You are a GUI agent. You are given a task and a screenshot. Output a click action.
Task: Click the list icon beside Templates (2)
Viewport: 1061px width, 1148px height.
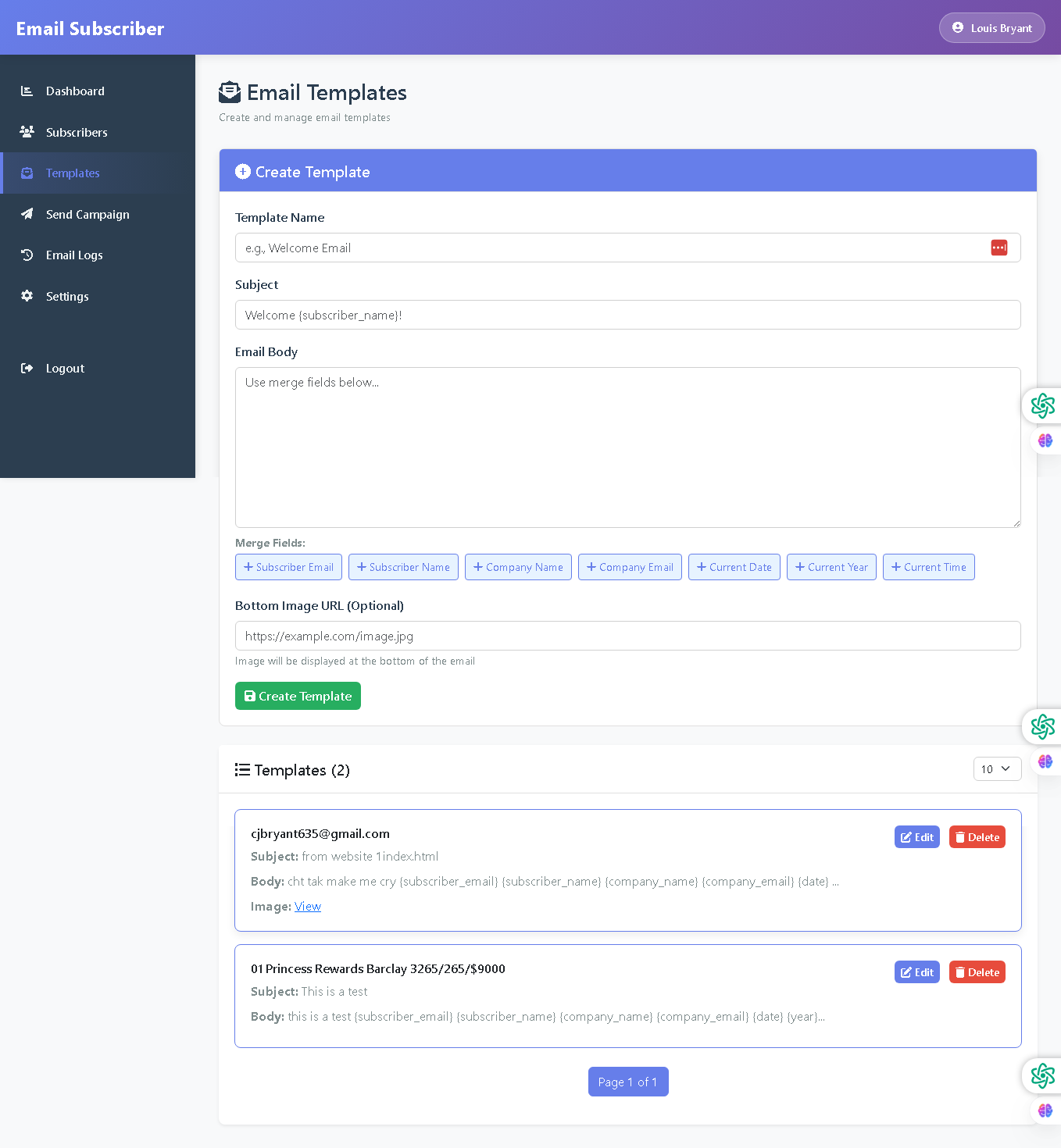pos(242,769)
